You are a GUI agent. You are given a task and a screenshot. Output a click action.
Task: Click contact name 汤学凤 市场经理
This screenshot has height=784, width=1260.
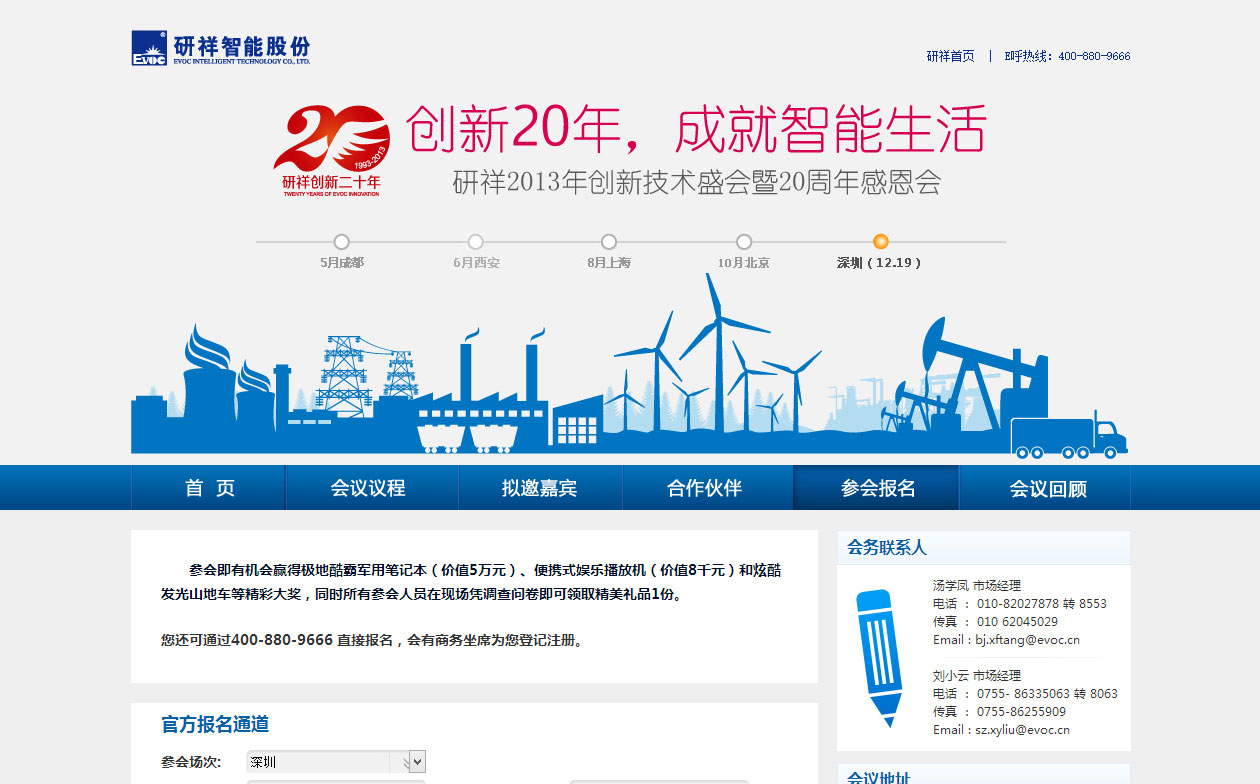coord(977,586)
